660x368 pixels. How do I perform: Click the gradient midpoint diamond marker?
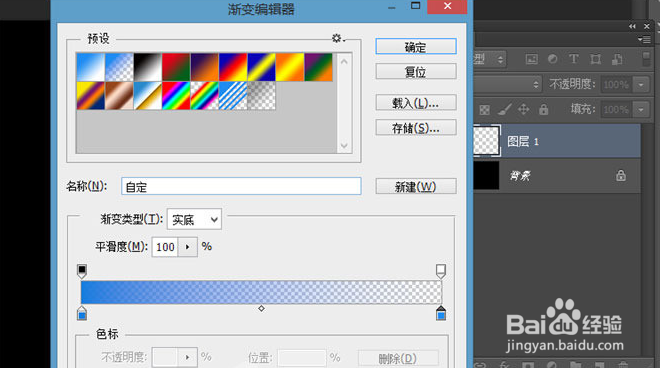click(261, 309)
